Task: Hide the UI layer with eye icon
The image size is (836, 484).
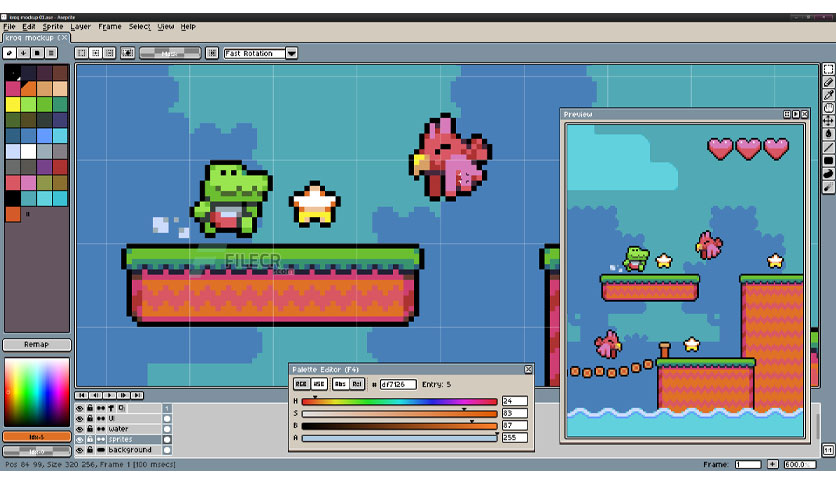Action: (x=79, y=418)
